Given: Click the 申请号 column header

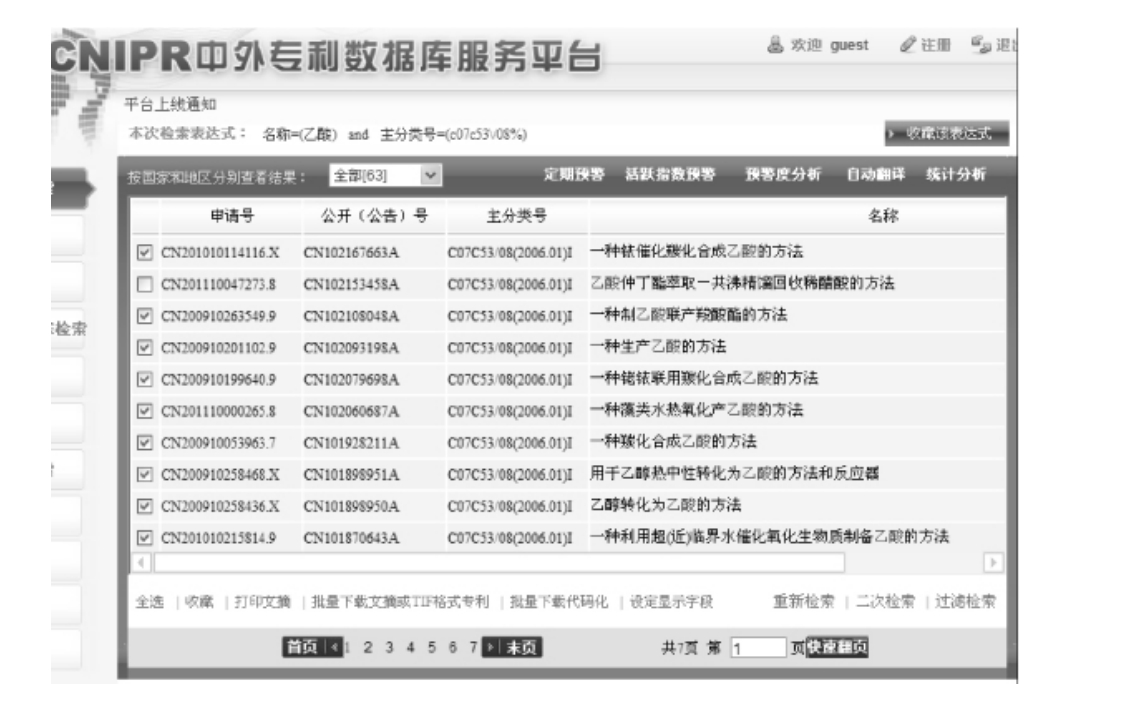Looking at the screenshot, I should tap(232, 215).
